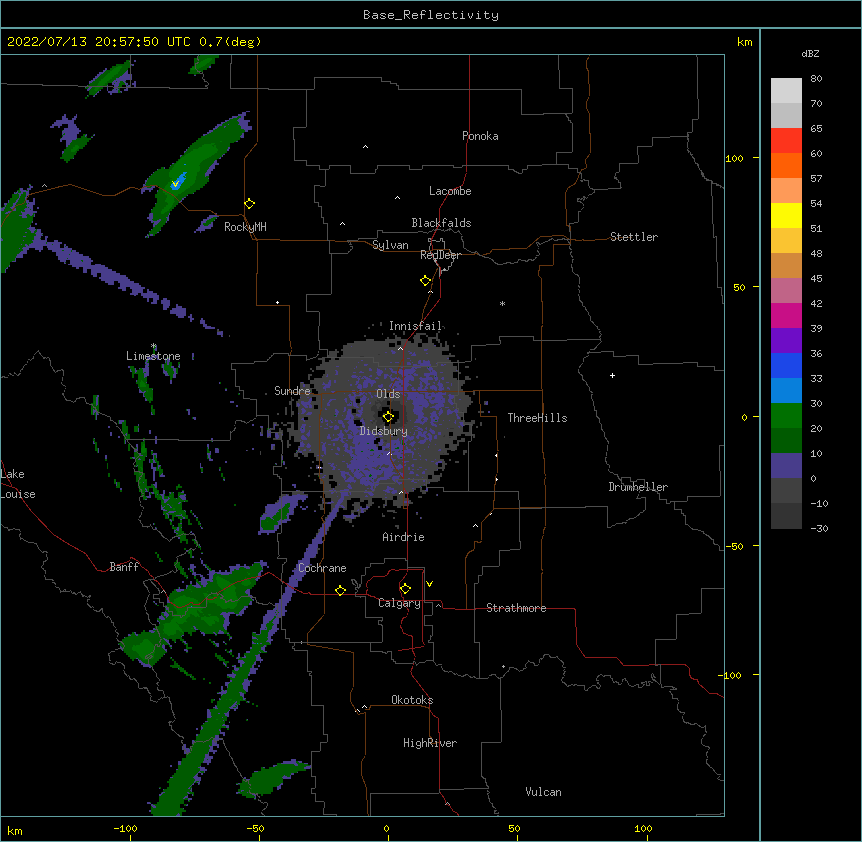
Task: Click the yellow V marker east of Calgary's diamond
Action: tap(429, 584)
